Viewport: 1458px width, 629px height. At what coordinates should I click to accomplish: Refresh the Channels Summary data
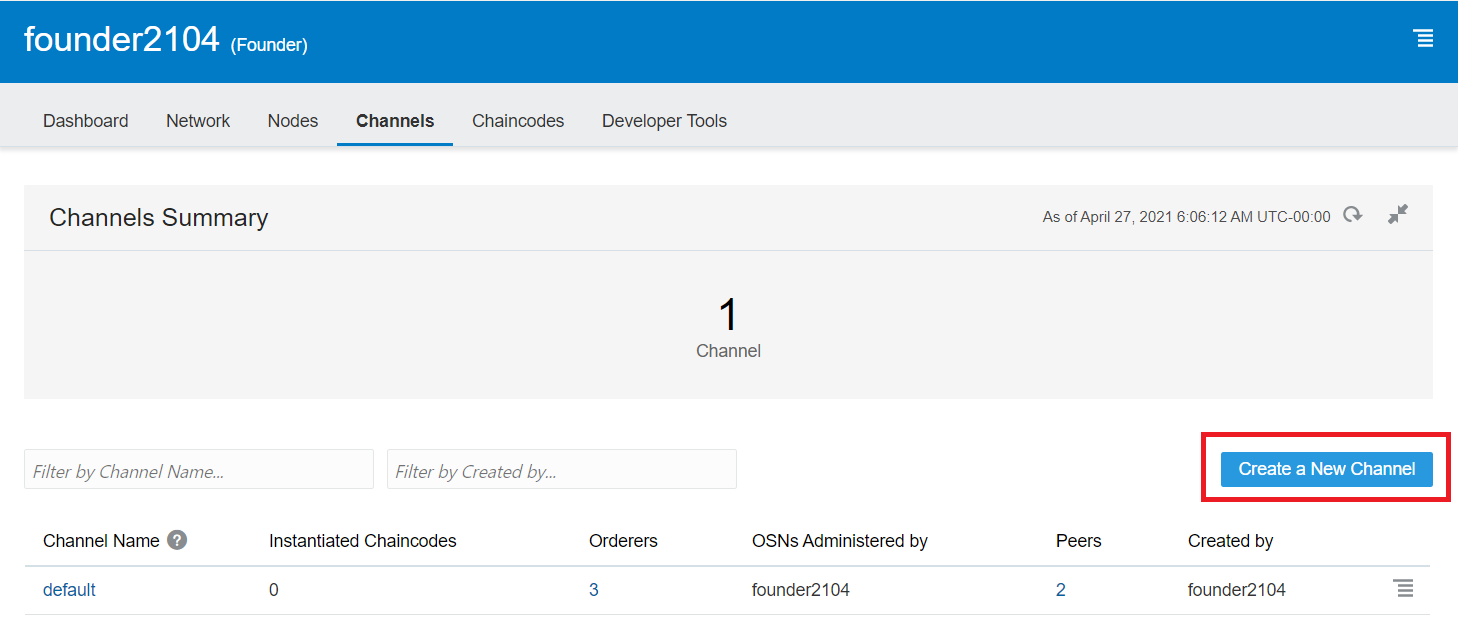click(x=1353, y=215)
